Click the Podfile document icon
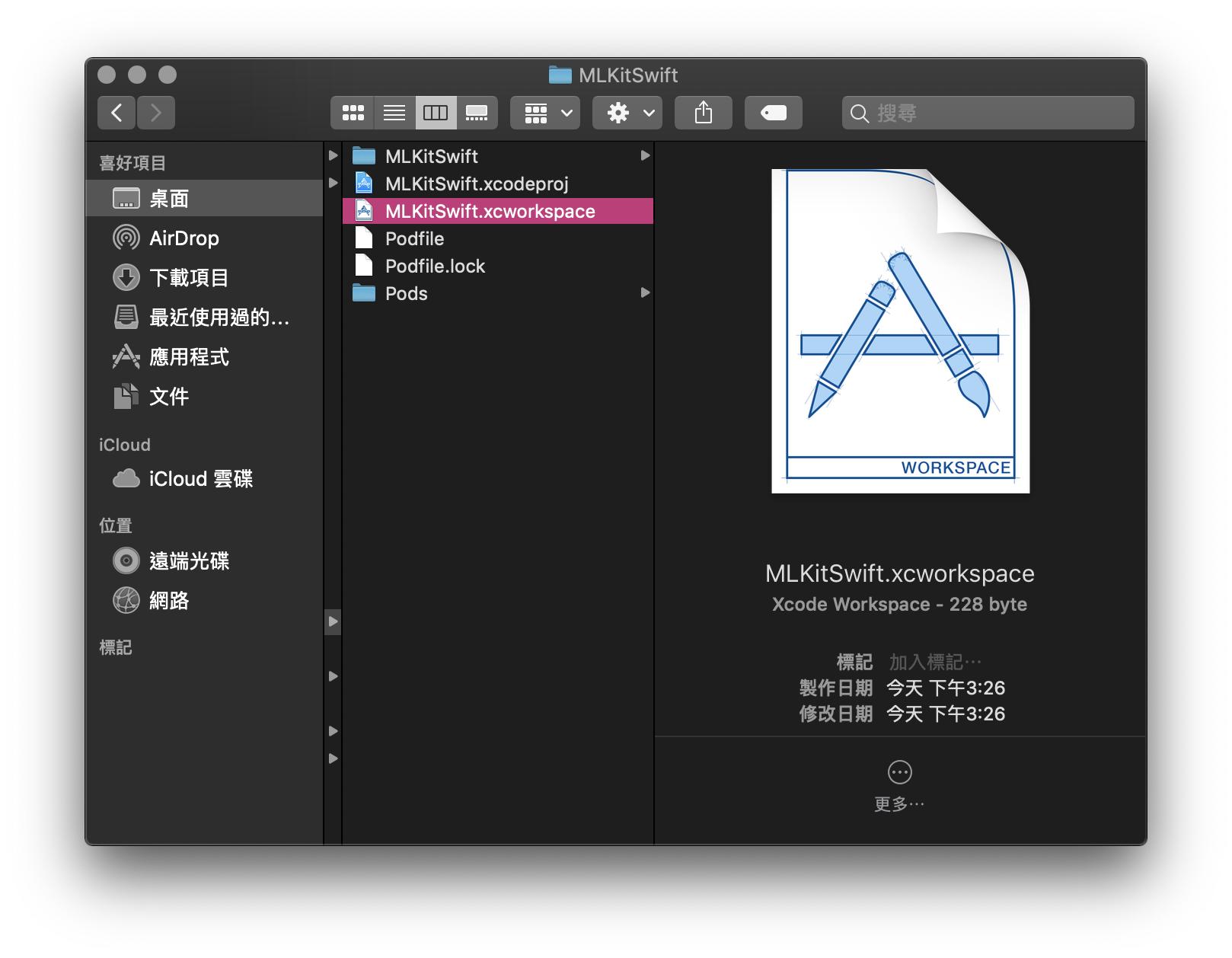The width and height of the screenshot is (1232, 958). [364, 238]
